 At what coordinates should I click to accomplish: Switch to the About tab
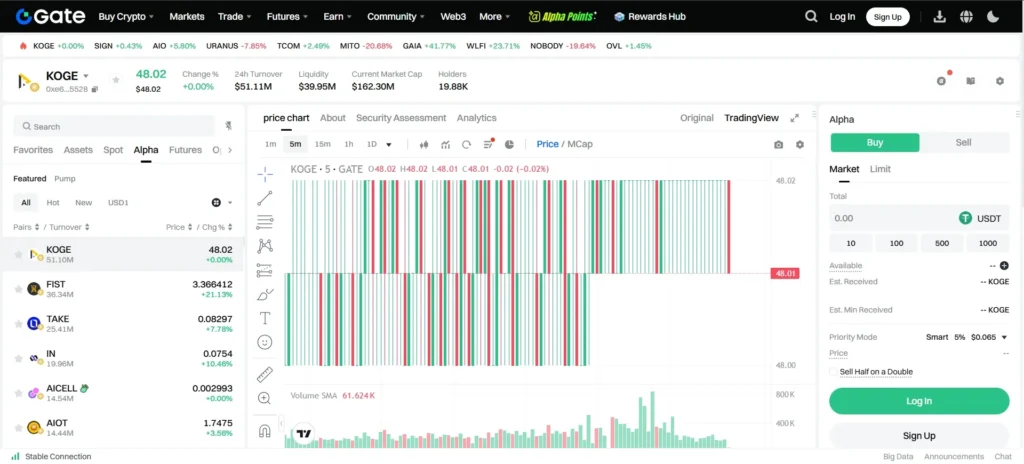pyautogui.click(x=332, y=118)
